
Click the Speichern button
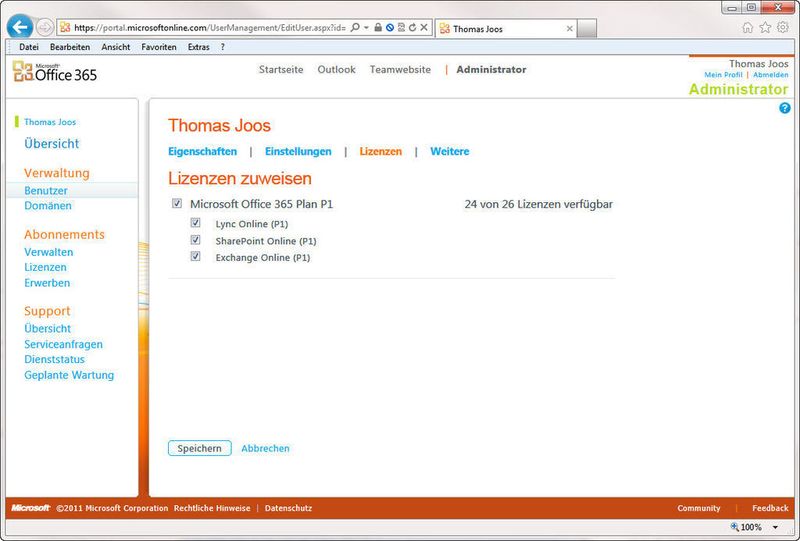pyautogui.click(x=199, y=448)
